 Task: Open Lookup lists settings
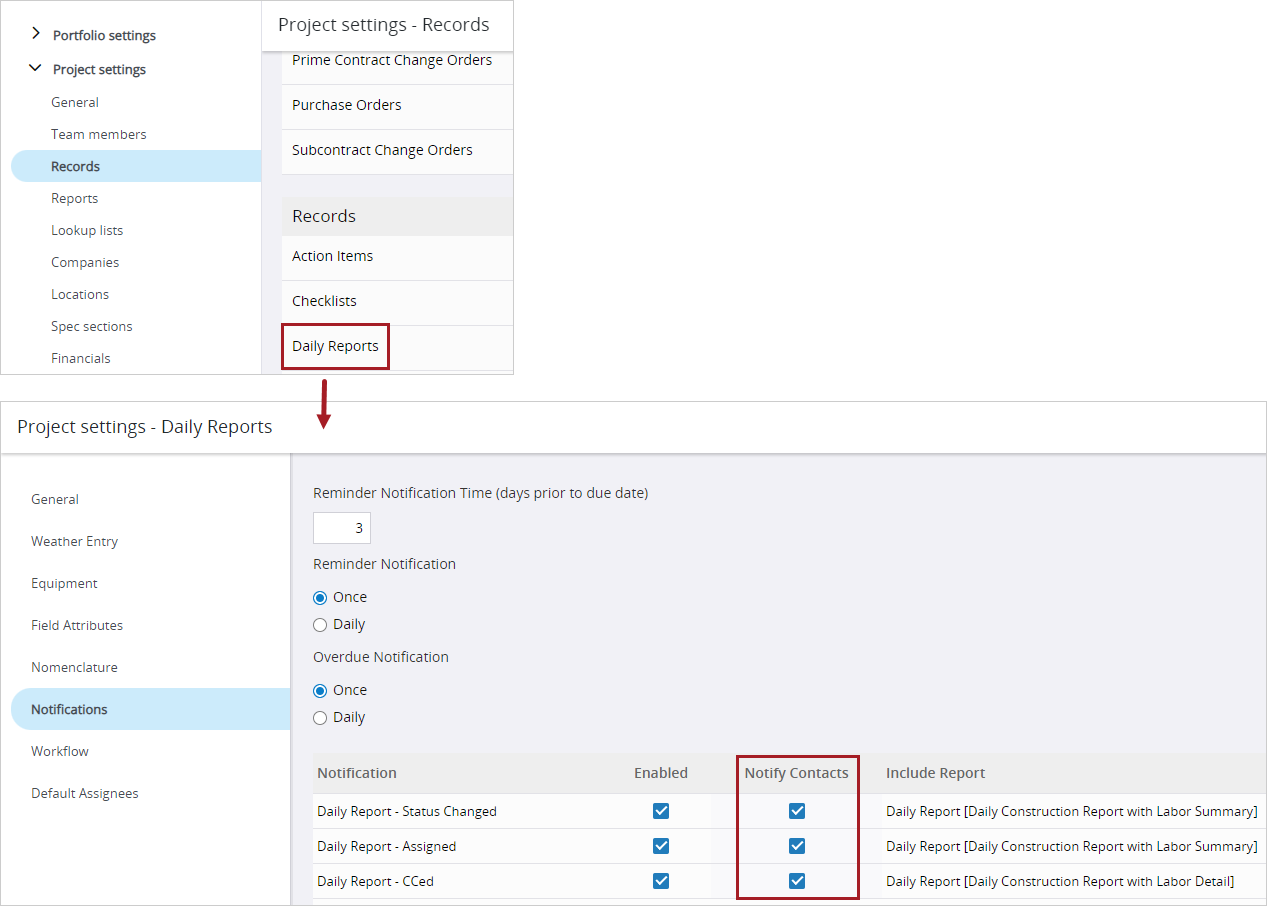click(x=87, y=230)
